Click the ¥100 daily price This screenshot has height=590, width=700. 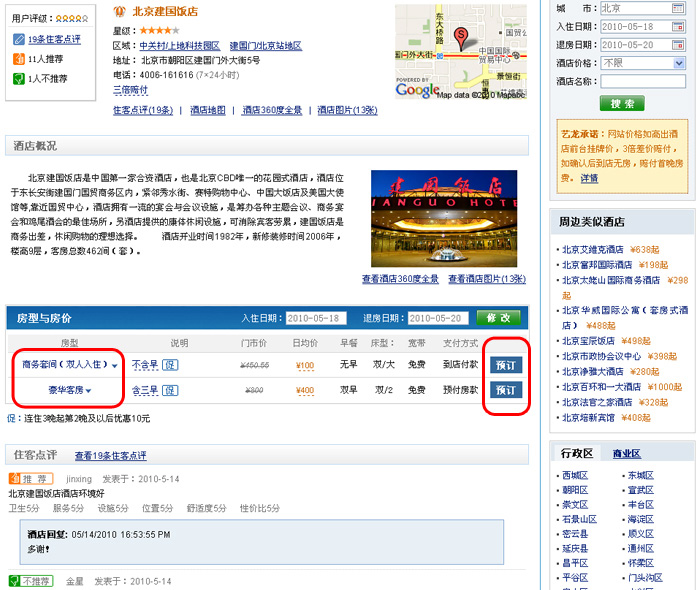tap(305, 366)
